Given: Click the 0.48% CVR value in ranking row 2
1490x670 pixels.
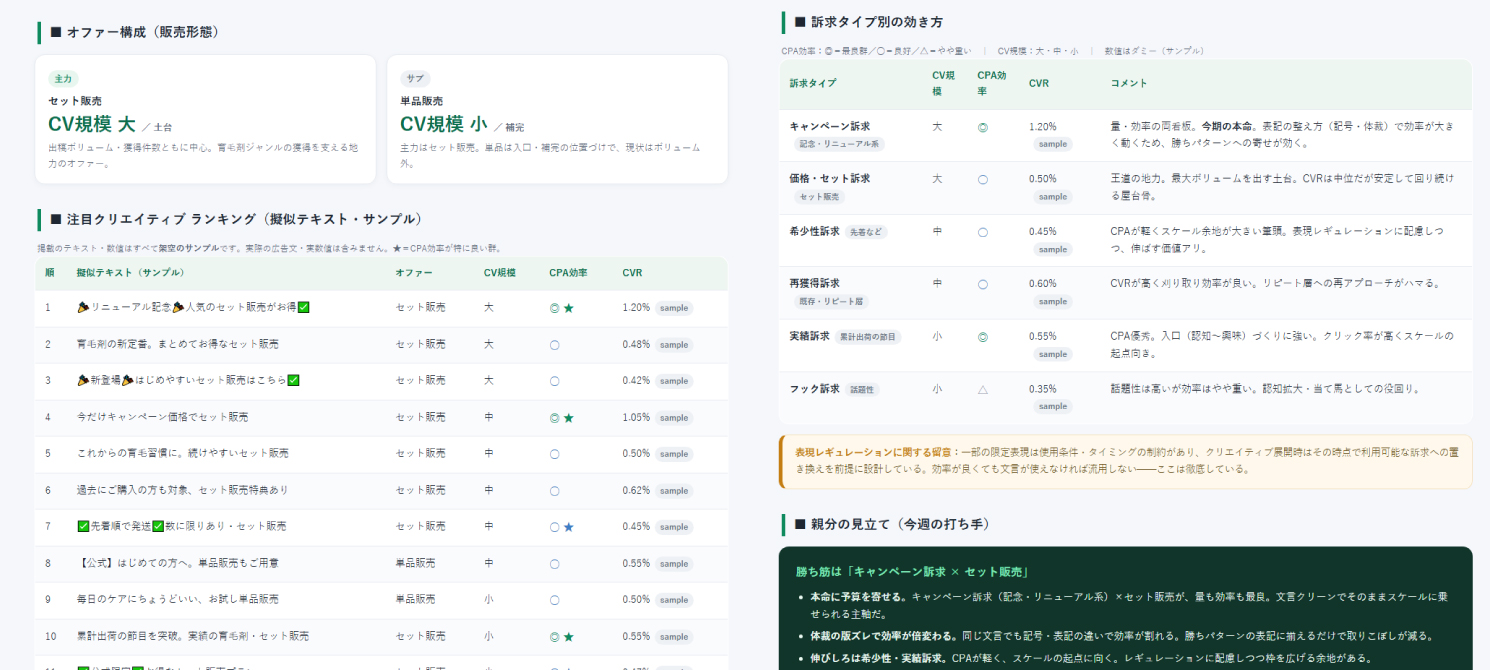Looking at the screenshot, I should 636,345.
